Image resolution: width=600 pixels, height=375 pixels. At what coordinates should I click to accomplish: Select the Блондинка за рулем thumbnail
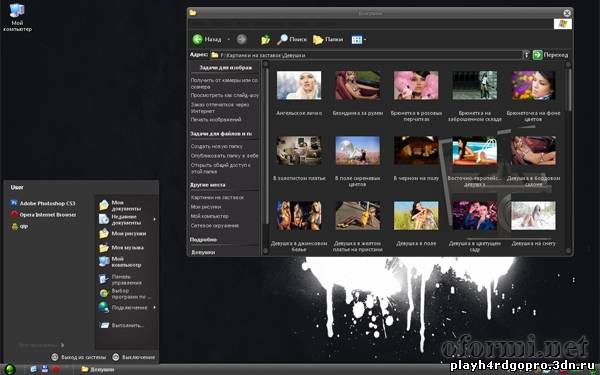click(358, 85)
